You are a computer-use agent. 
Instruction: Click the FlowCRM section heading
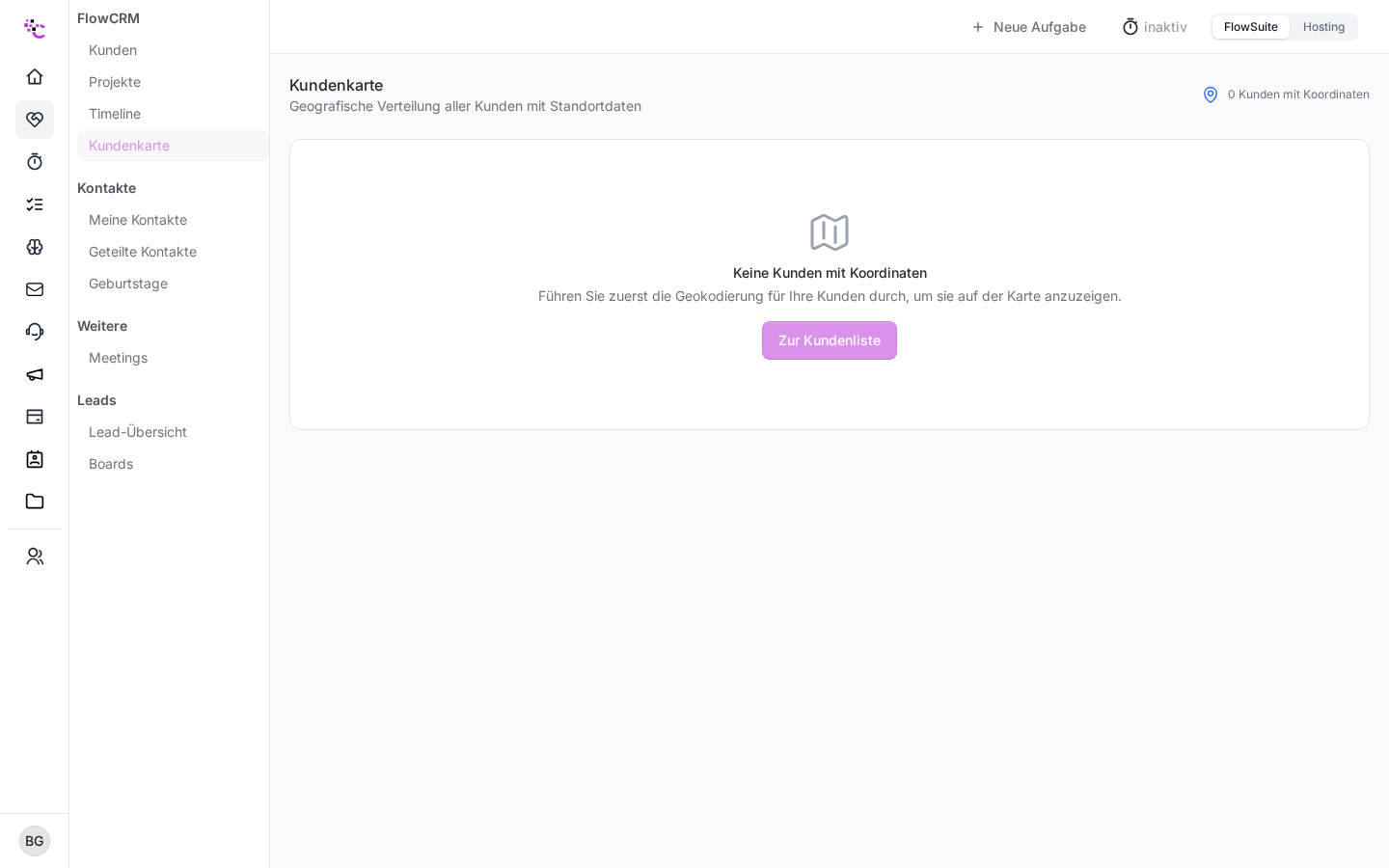click(108, 18)
